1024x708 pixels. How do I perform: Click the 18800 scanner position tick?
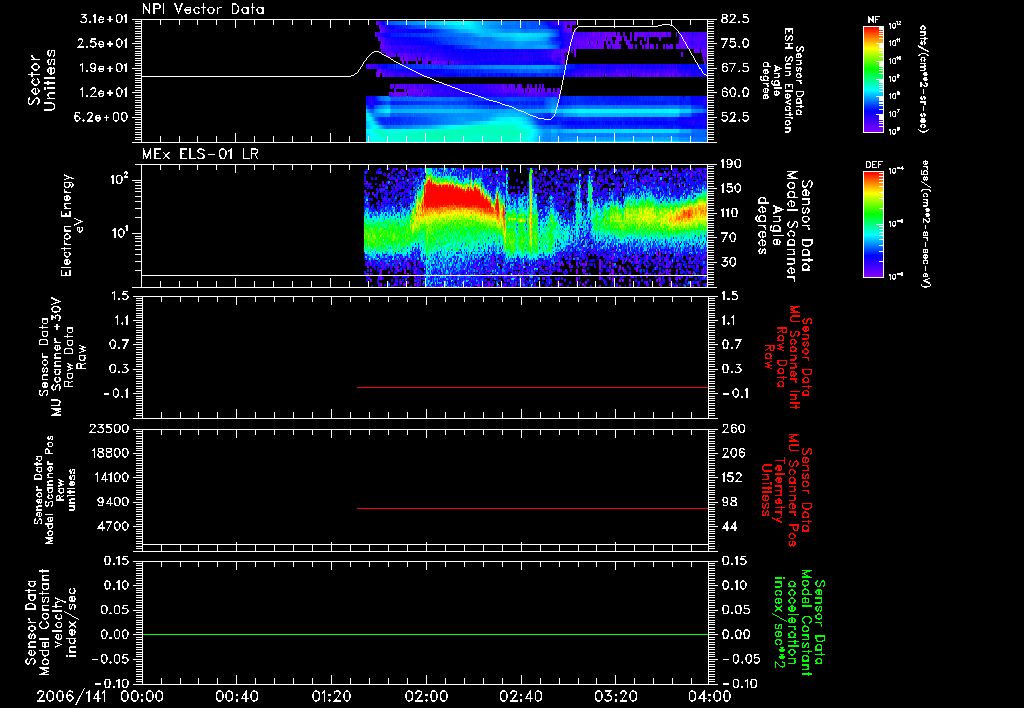tap(109, 453)
